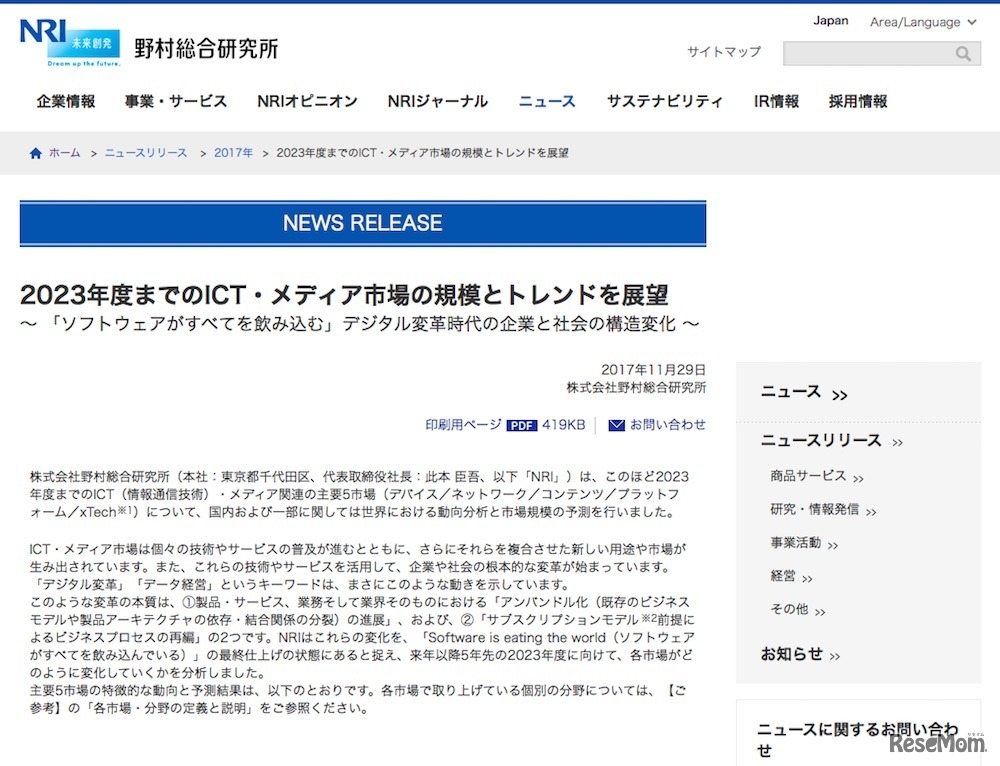Click the Japan region label

830,21
